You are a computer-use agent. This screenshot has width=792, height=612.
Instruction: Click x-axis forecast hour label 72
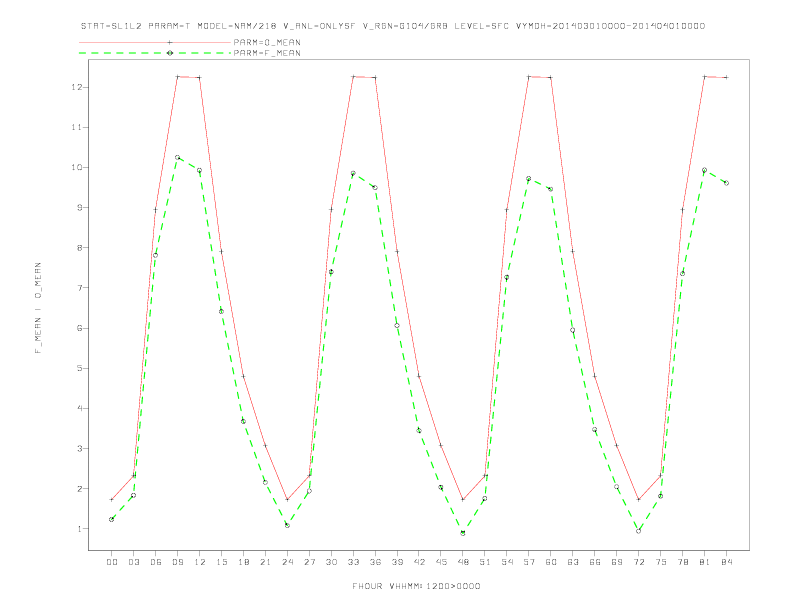pyautogui.click(x=638, y=562)
